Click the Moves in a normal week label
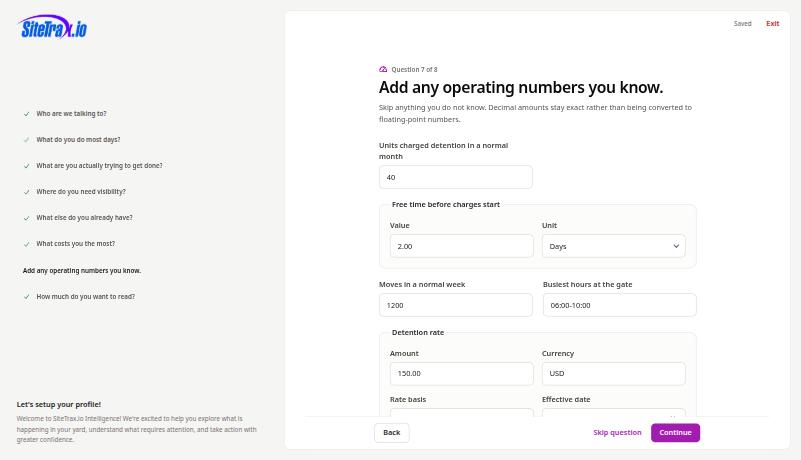The width and height of the screenshot is (801, 460). tap(422, 285)
